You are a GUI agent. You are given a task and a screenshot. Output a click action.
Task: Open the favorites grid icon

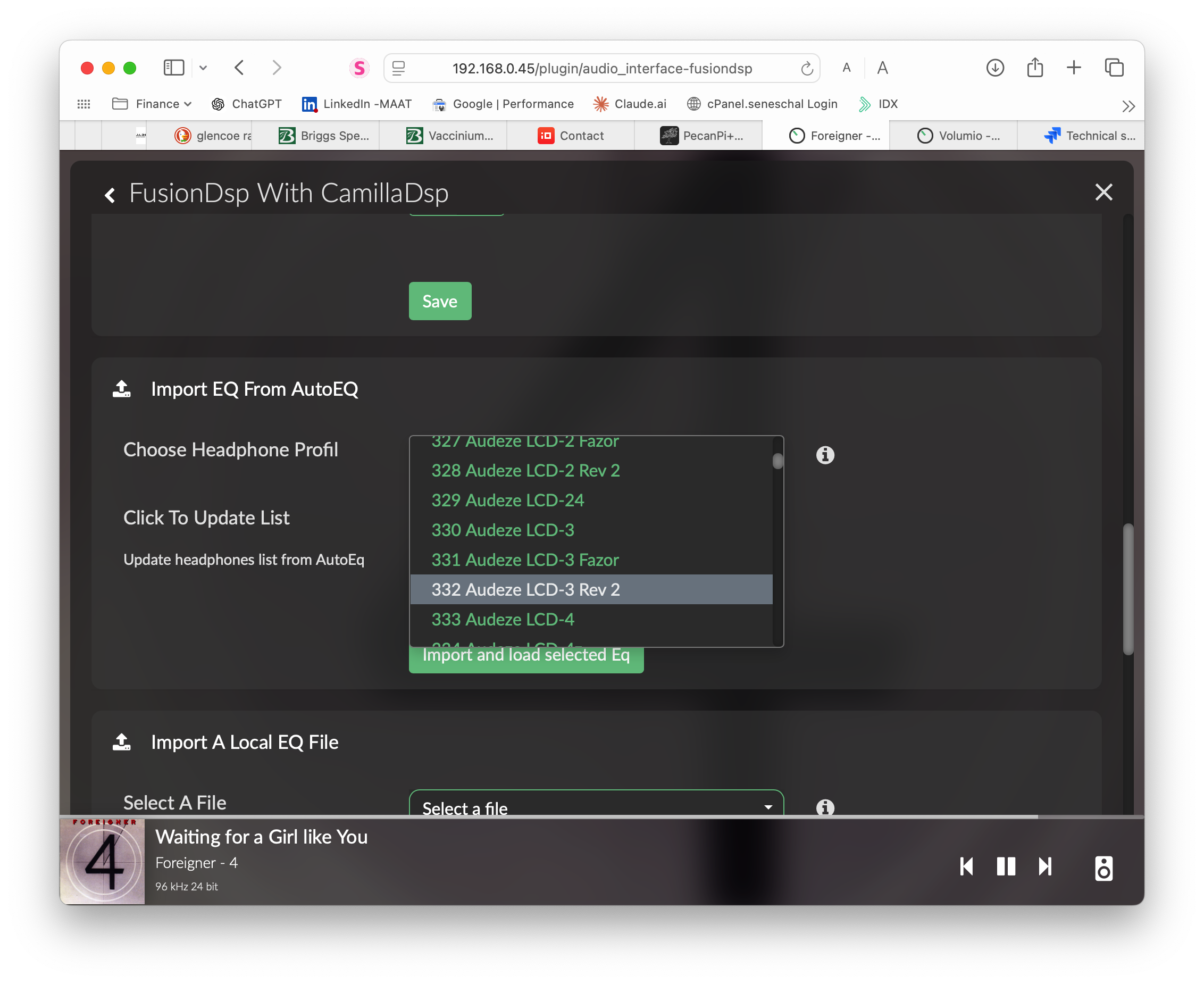84,104
